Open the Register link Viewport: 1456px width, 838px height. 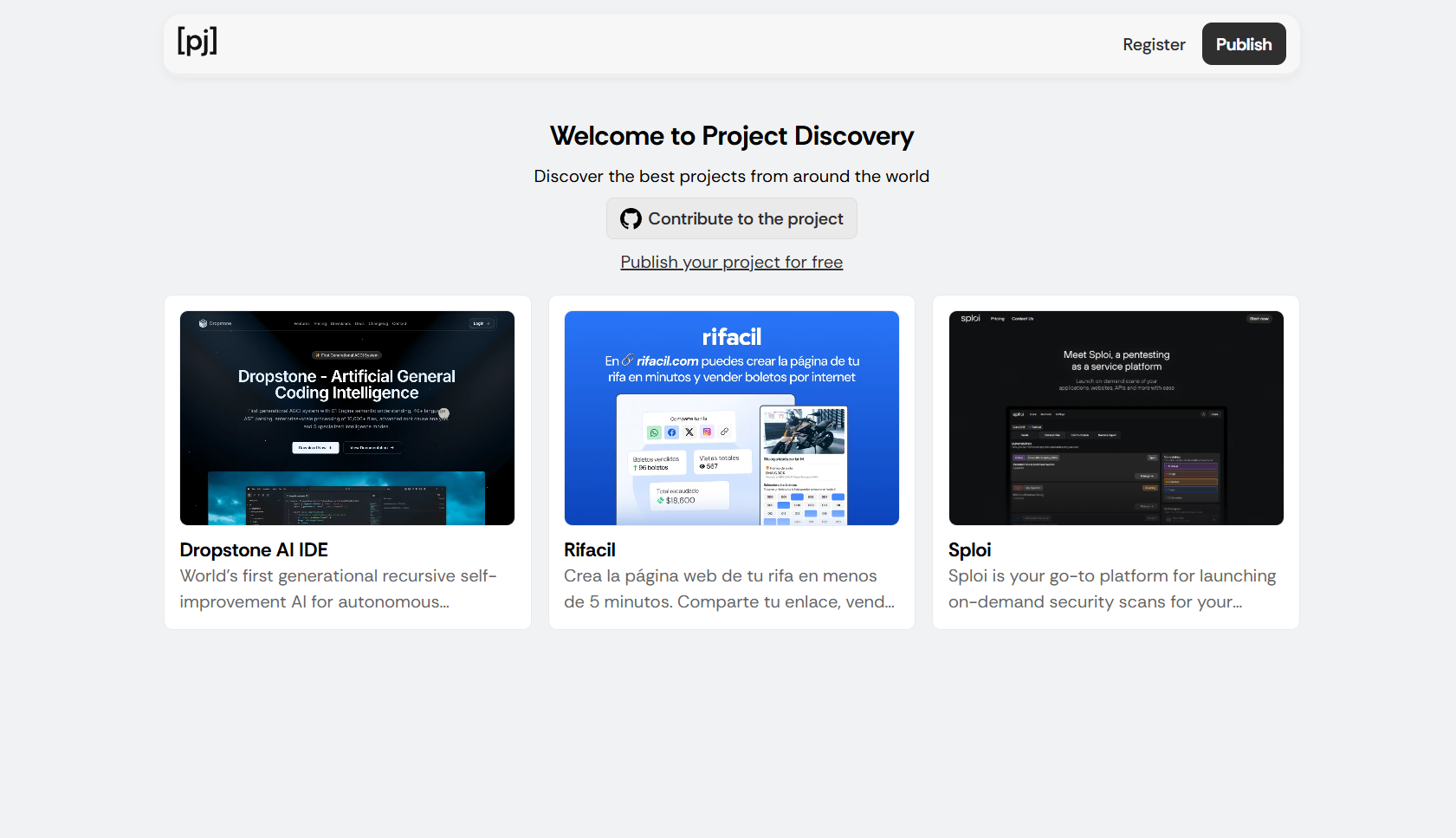(x=1154, y=44)
